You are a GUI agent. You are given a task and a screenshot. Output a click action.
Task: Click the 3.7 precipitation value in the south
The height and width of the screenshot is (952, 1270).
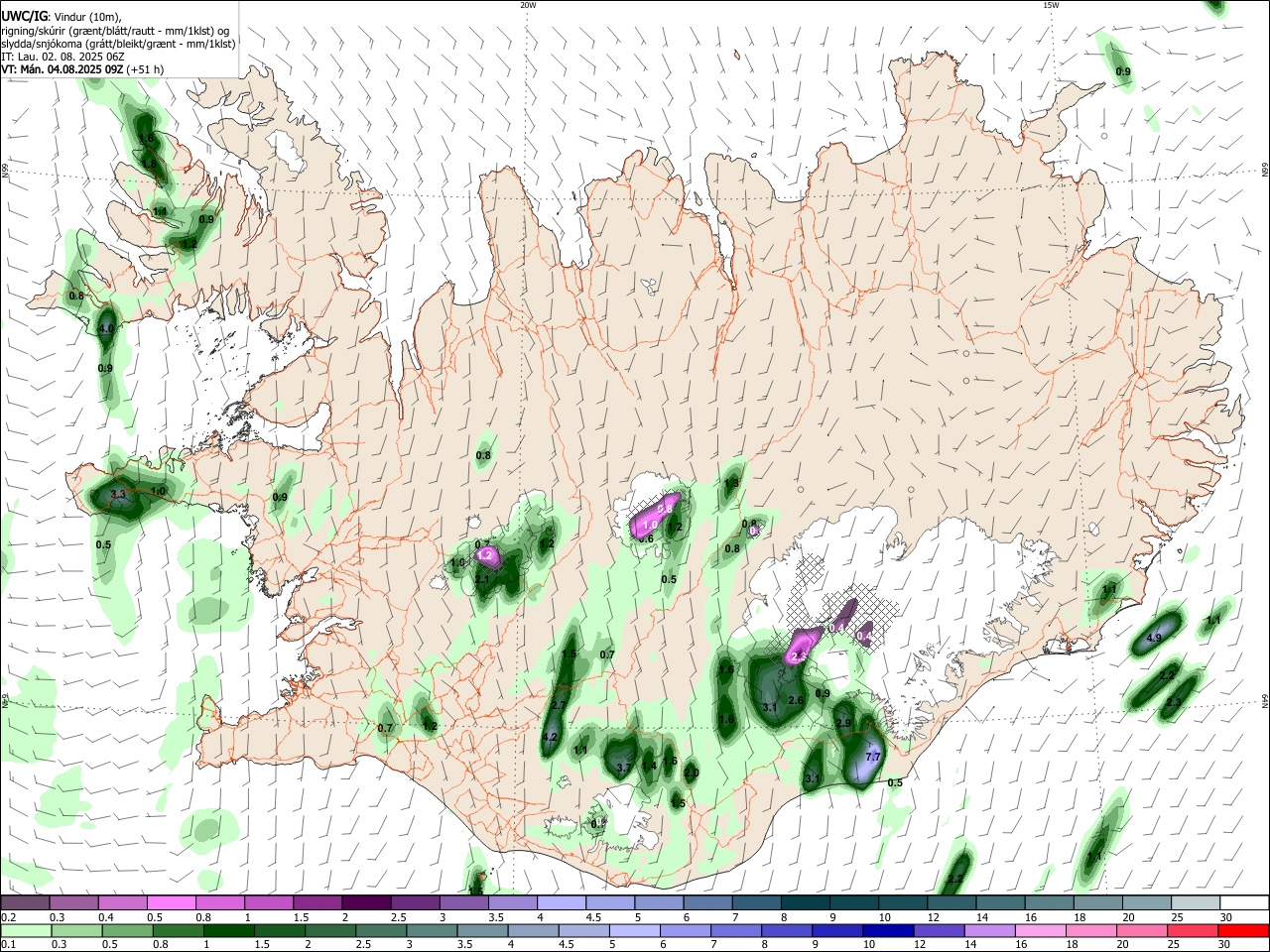[624, 768]
